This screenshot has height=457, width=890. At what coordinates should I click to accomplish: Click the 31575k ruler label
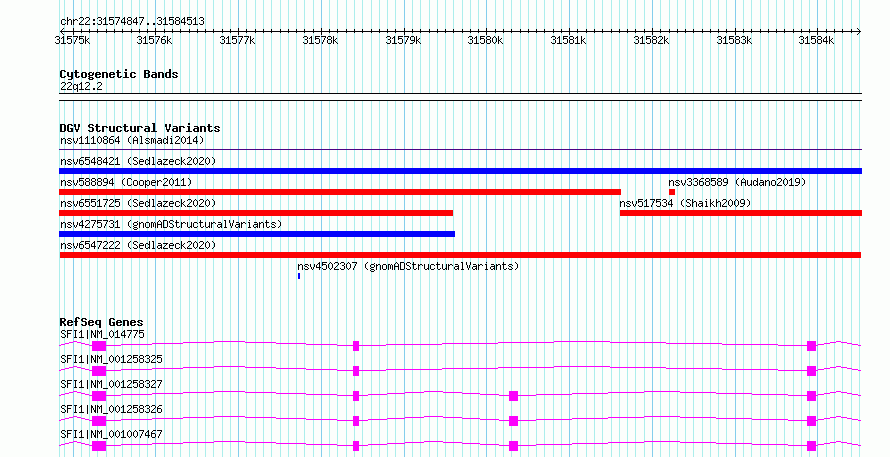[72, 40]
